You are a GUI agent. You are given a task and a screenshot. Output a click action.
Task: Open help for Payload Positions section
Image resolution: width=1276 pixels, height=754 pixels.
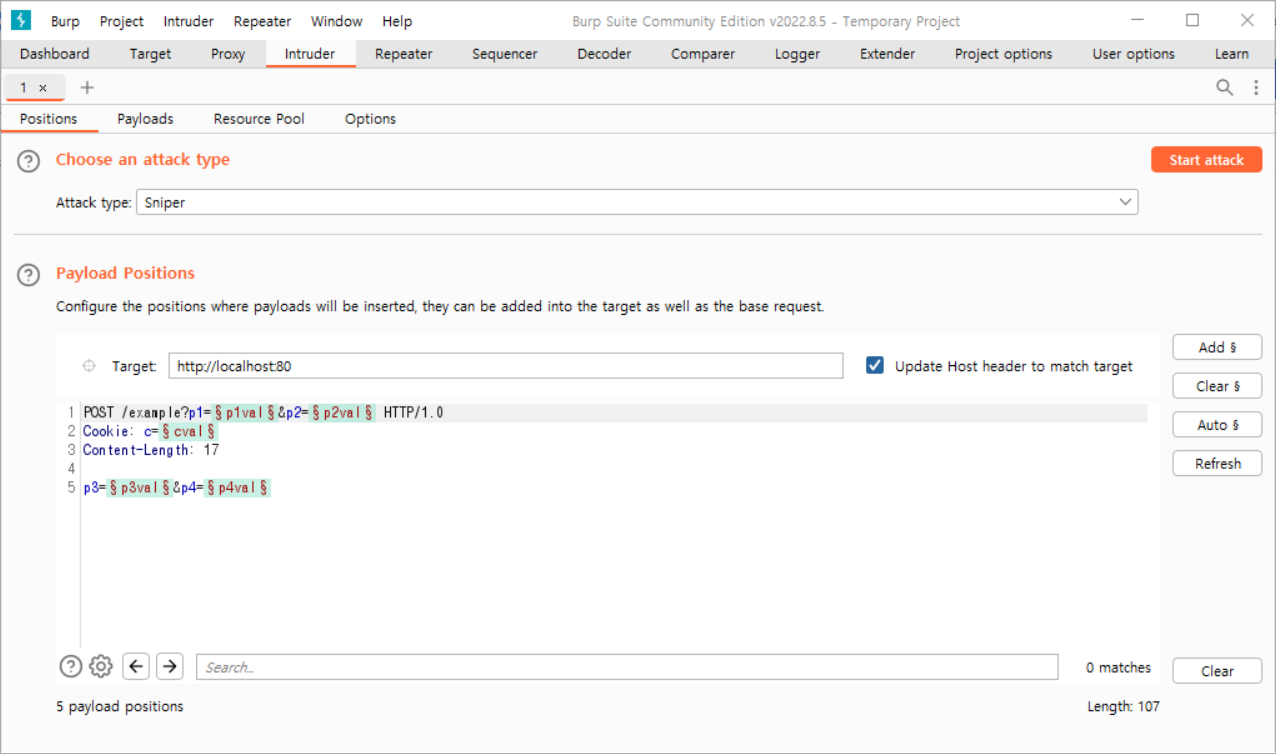29,274
